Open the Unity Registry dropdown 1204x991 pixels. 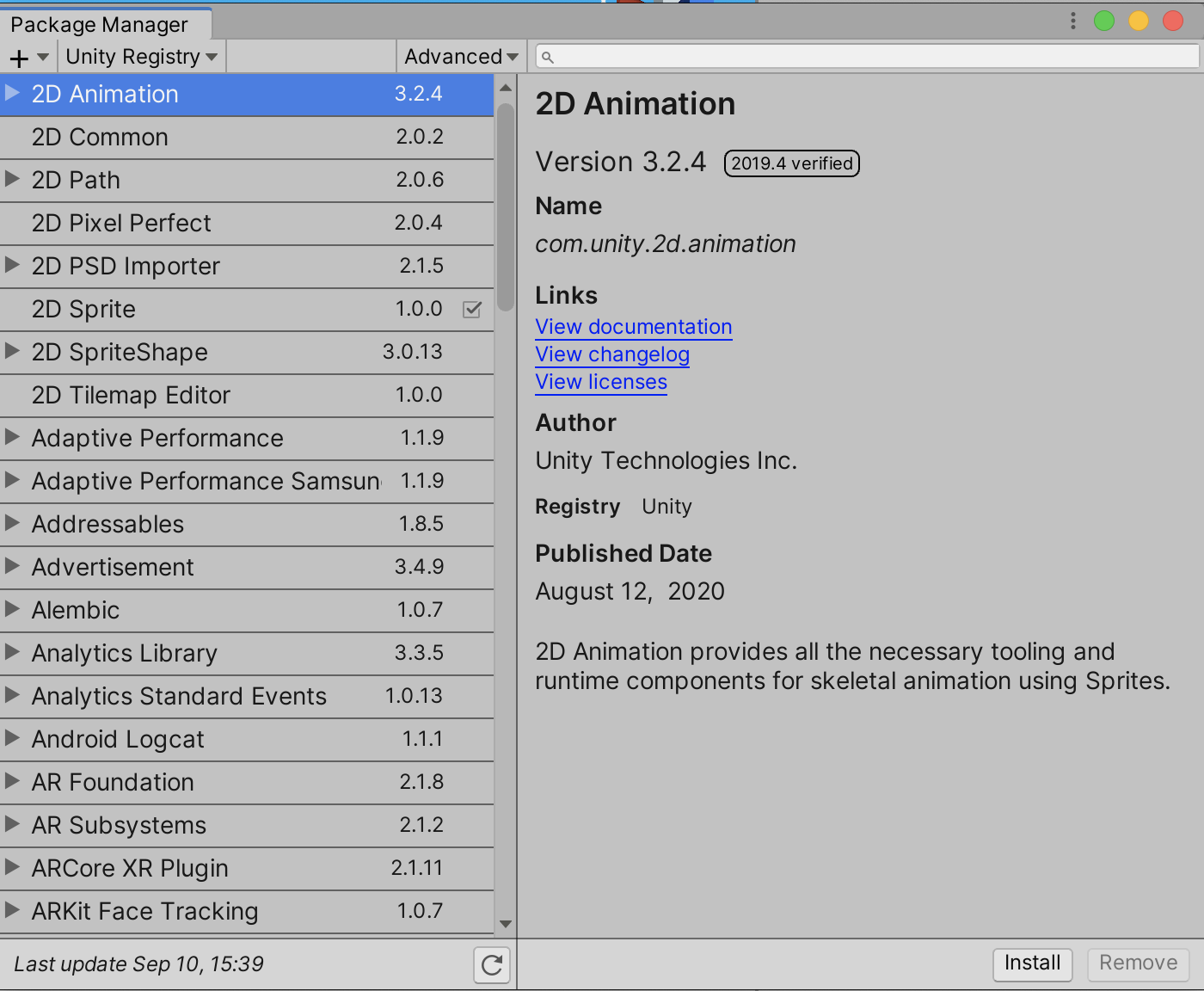[x=142, y=57]
